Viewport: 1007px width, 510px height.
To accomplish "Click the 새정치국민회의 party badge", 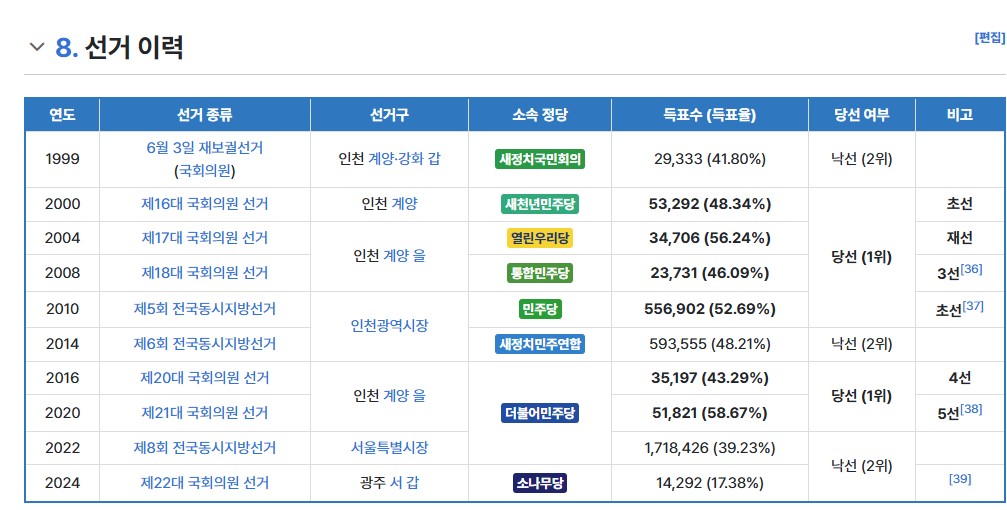I will pos(540,159).
